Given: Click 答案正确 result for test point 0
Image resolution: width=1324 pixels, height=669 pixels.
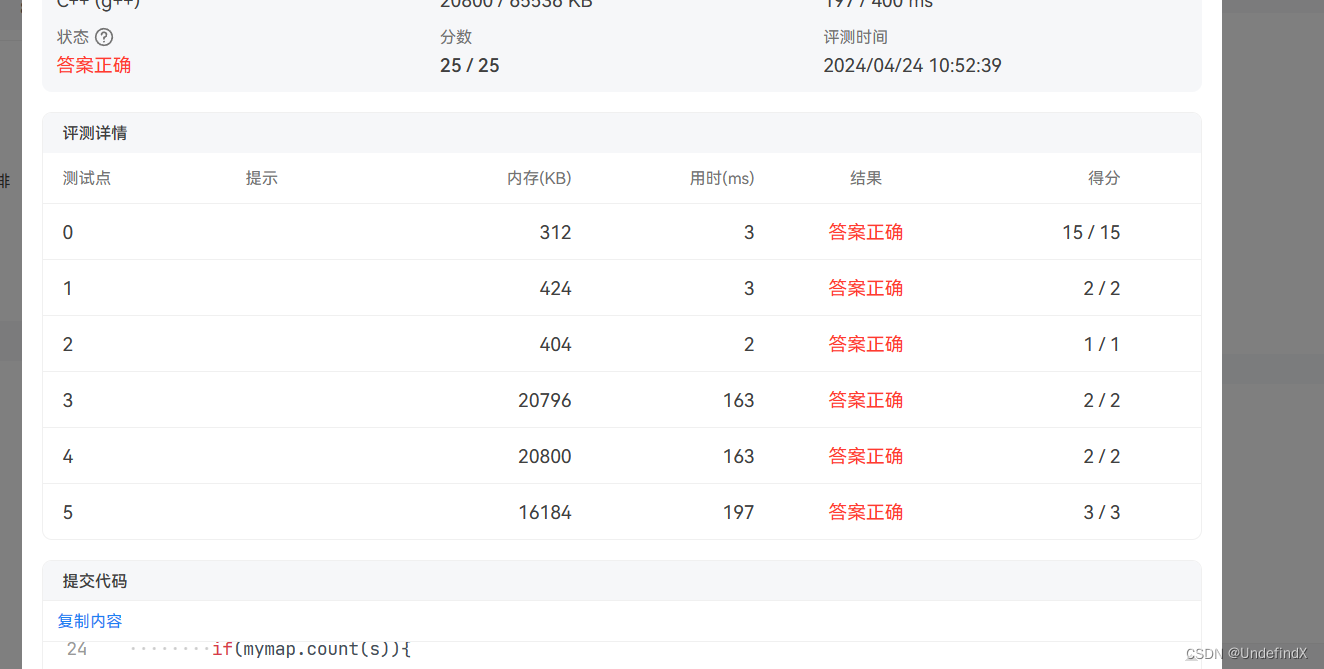Looking at the screenshot, I should click(865, 232).
